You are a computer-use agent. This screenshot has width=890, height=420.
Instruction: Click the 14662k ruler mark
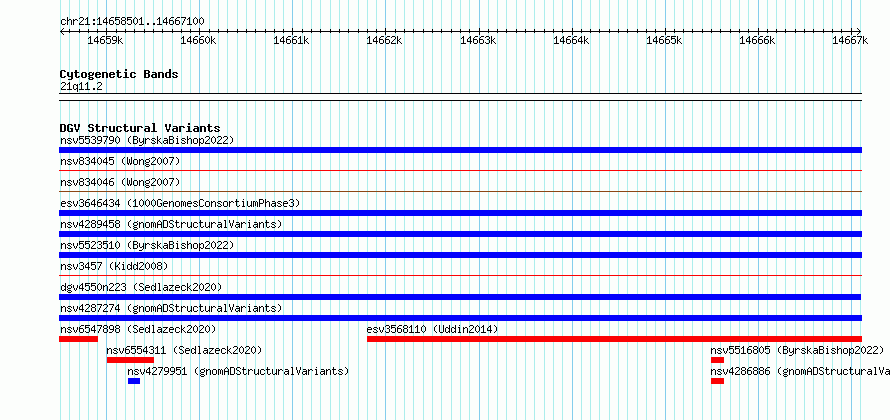pyautogui.click(x=385, y=40)
